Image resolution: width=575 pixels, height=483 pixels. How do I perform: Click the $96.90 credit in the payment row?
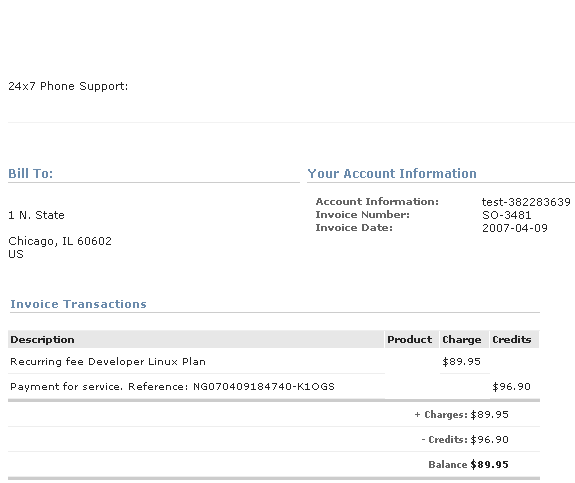click(x=511, y=387)
